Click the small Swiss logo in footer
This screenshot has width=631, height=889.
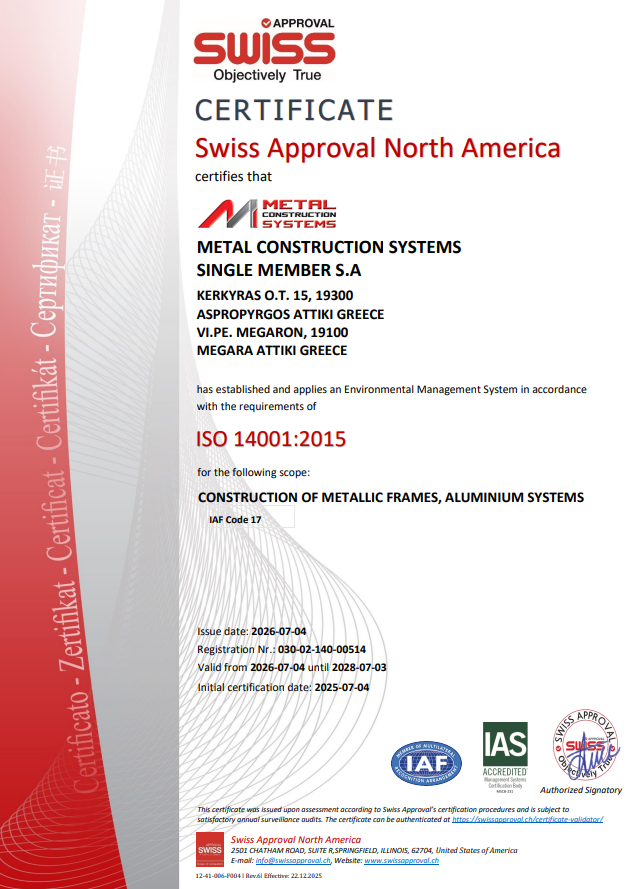coord(210,849)
